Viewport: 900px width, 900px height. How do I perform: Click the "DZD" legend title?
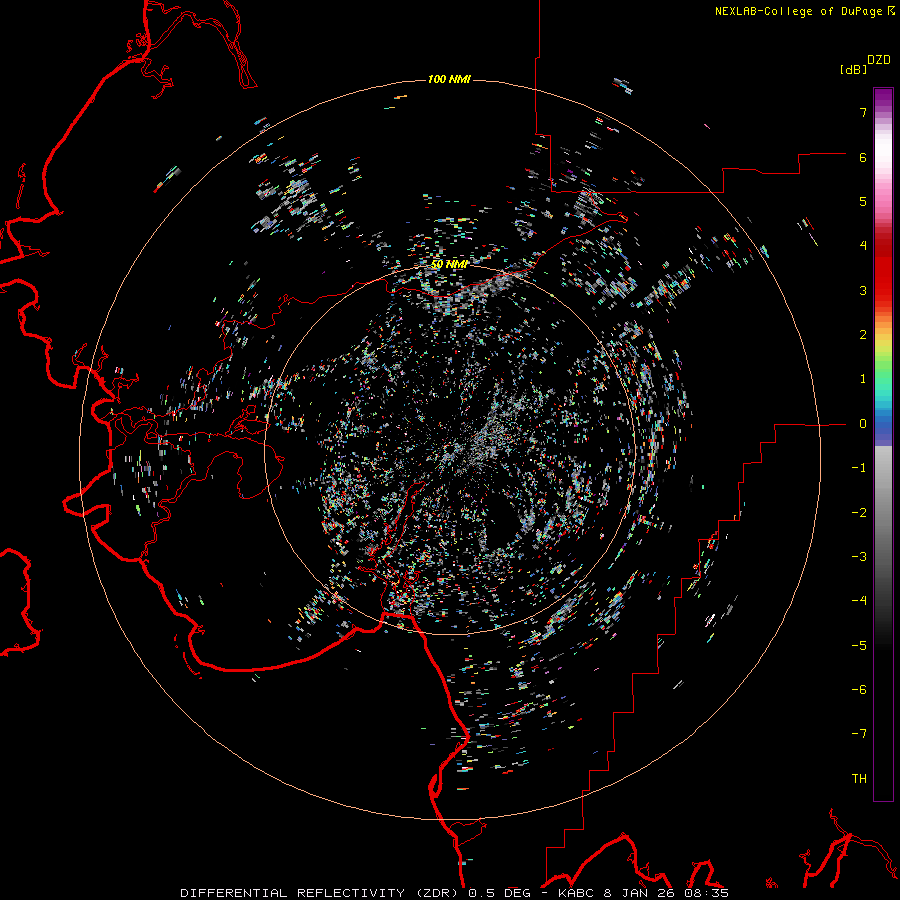879,60
